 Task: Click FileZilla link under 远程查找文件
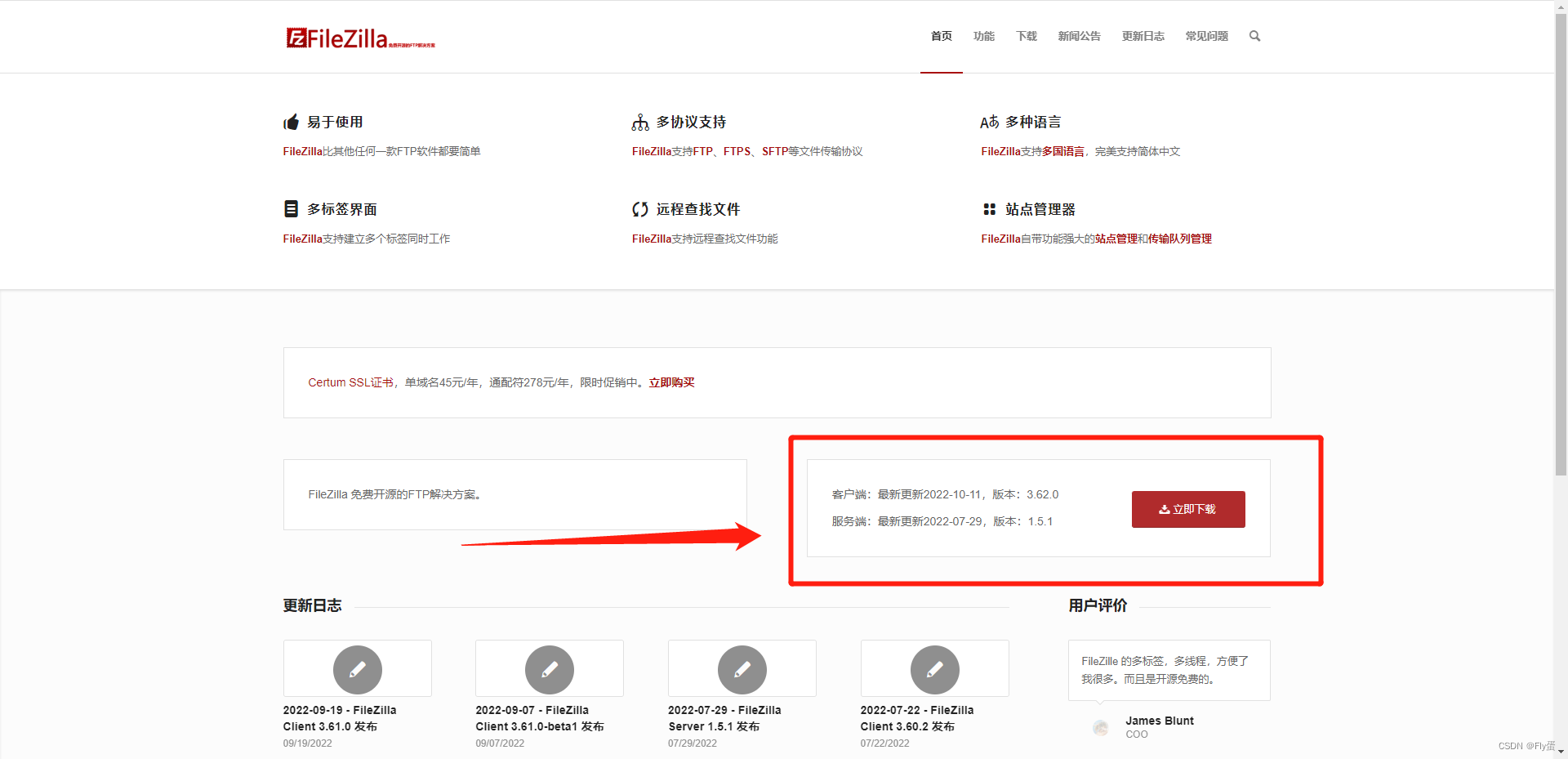pos(652,239)
